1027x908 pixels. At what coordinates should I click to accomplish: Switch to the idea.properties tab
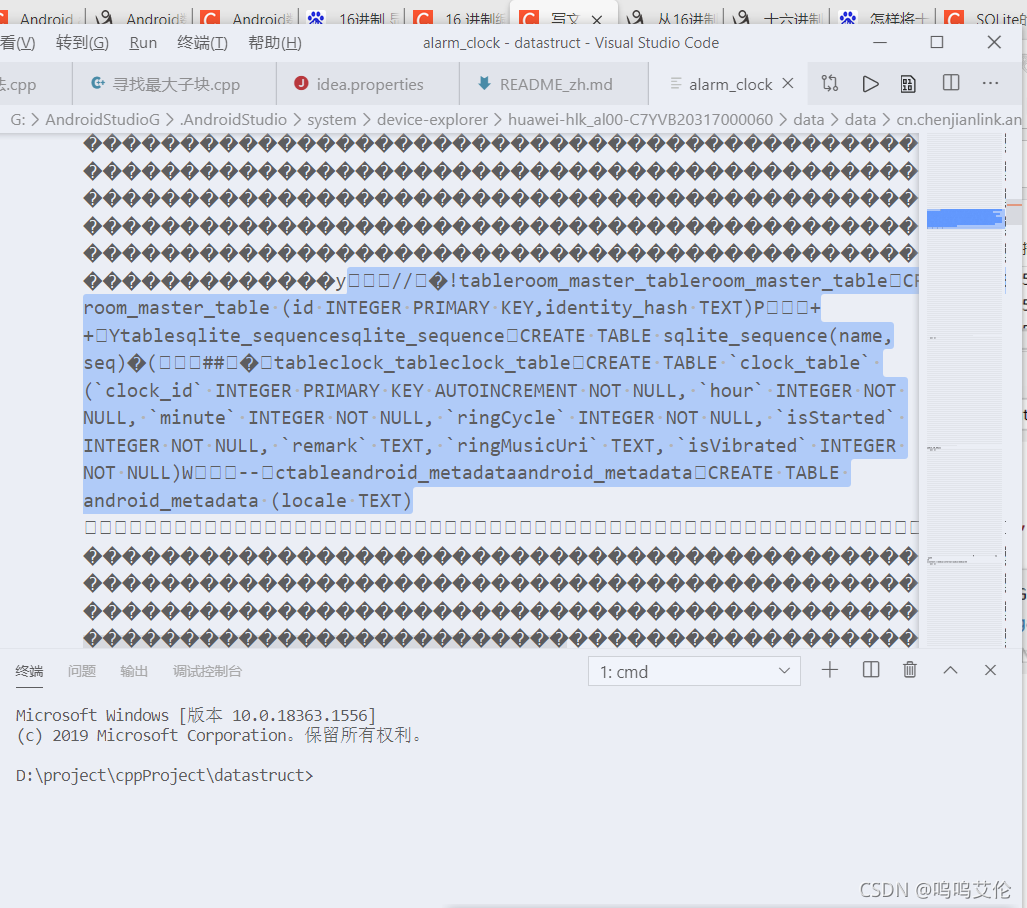tap(368, 84)
